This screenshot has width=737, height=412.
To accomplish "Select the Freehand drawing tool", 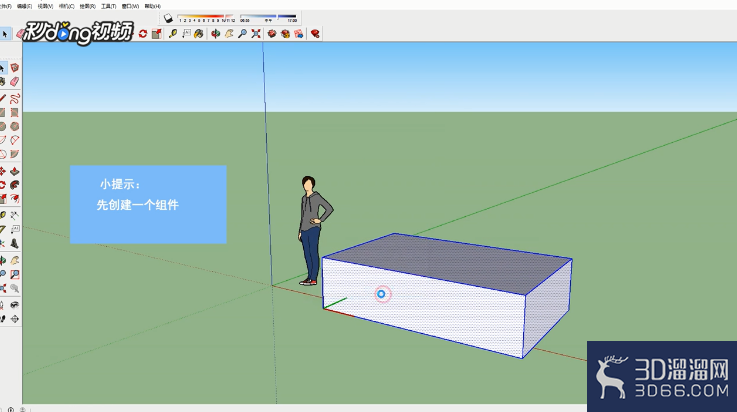I will tap(15, 98).
